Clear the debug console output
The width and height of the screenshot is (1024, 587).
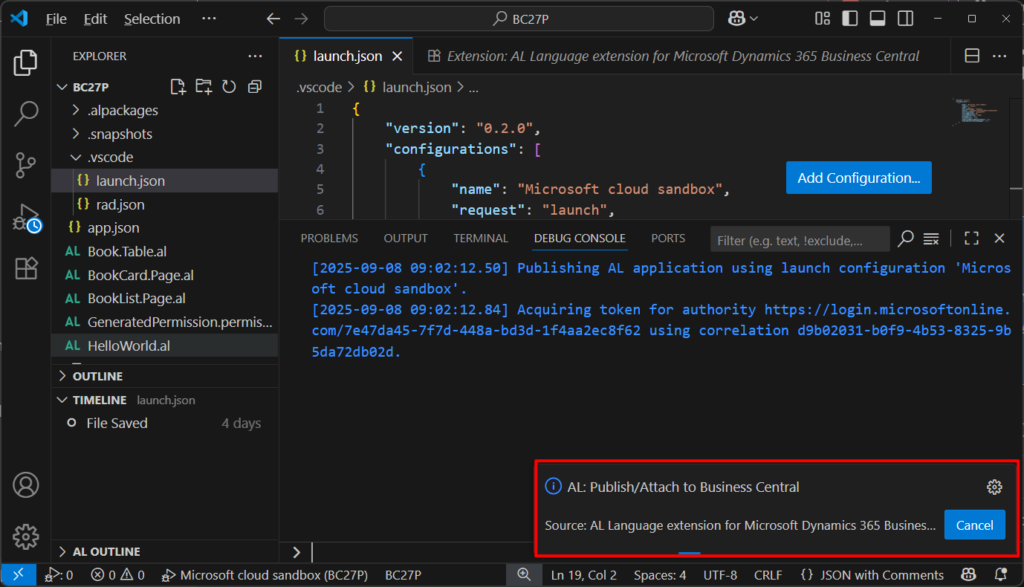931,239
